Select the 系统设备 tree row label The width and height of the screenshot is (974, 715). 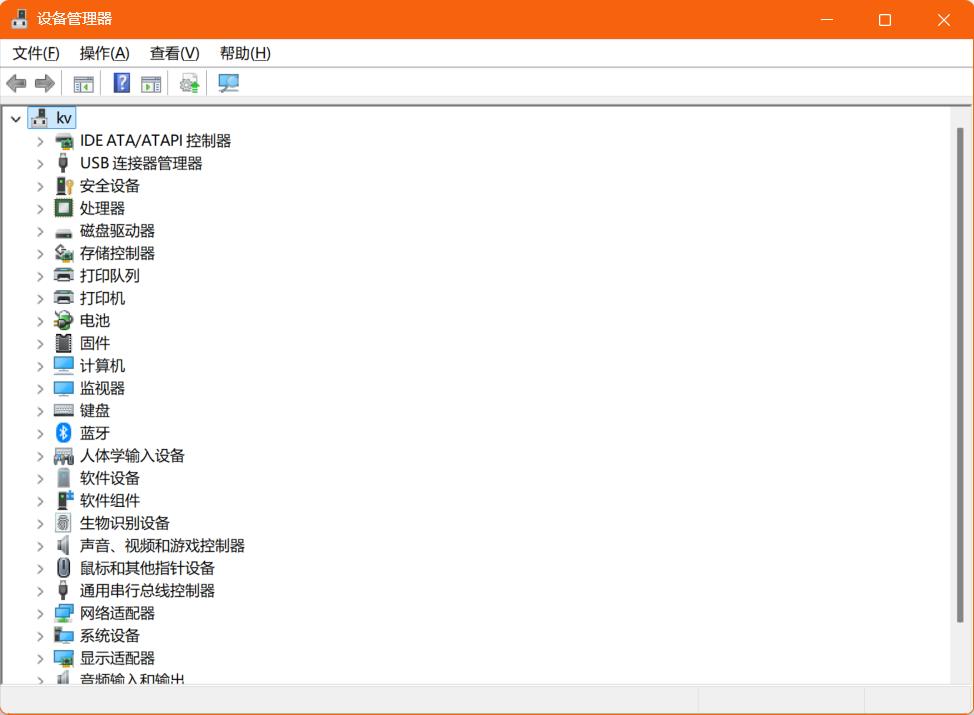(x=110, y=636)
